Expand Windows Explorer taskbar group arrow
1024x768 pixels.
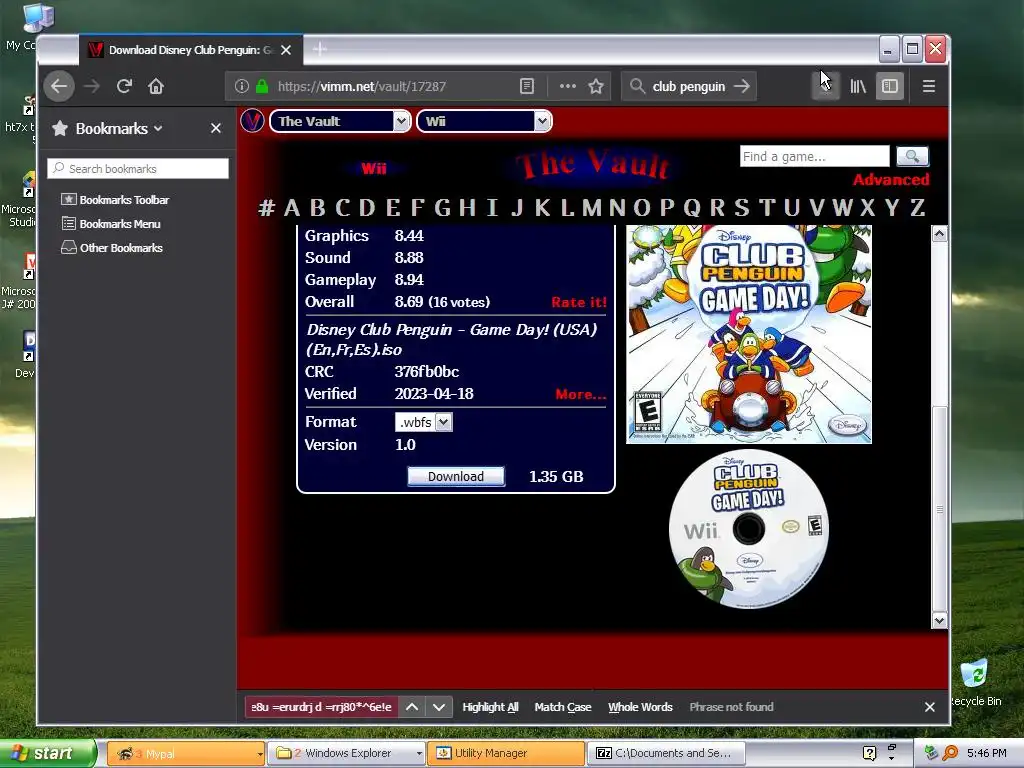click(419, 754)
